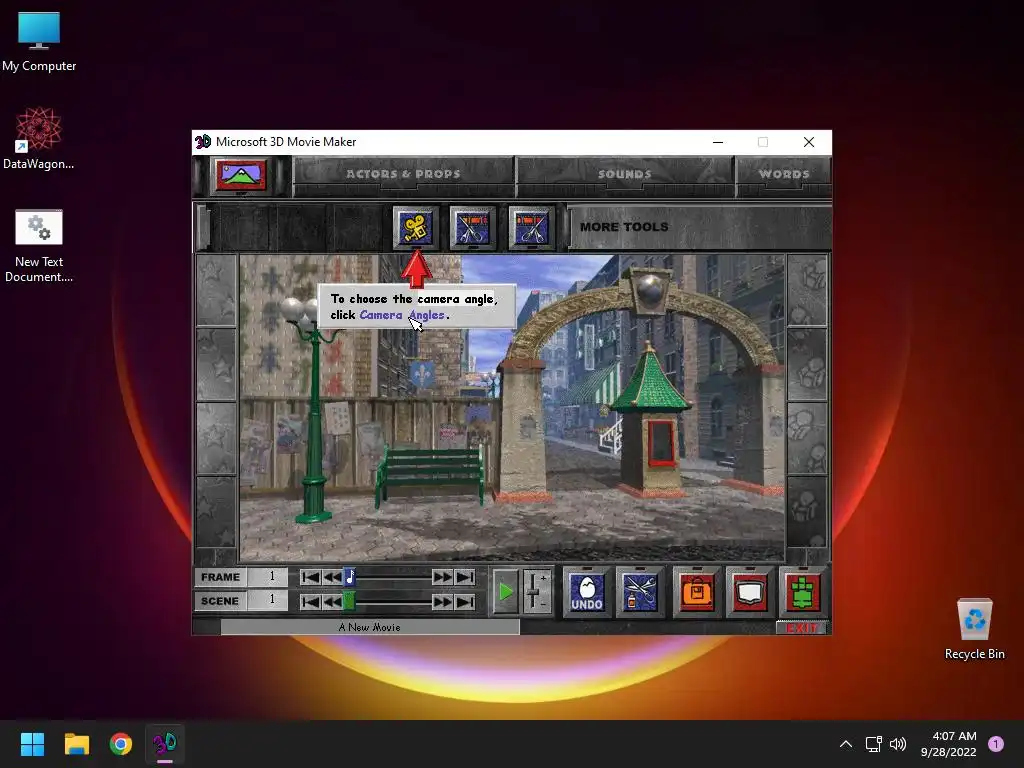Image resolution: width=1024 pixels, height=768 pixels.
Task: Select the Recycle Bin icon
Action: 974,630
